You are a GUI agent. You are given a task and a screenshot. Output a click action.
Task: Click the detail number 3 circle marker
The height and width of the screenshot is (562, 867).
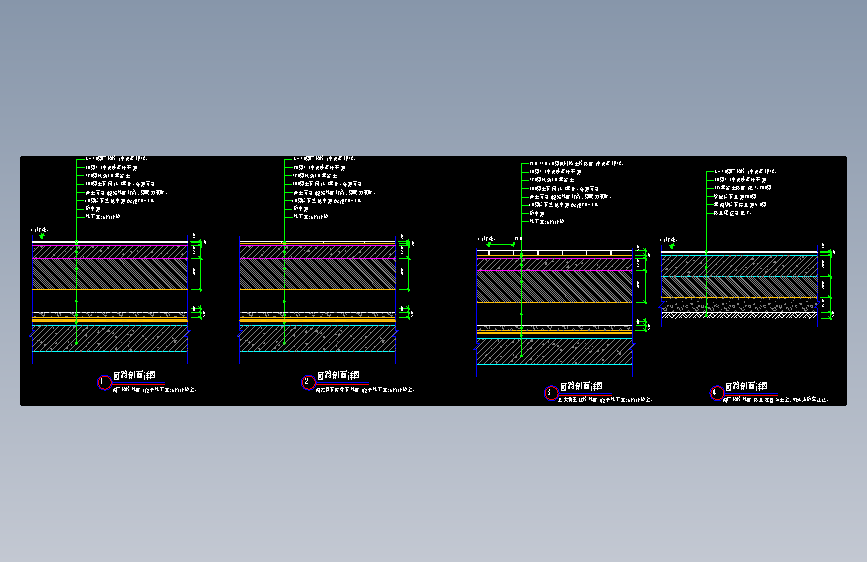(551, 393)
